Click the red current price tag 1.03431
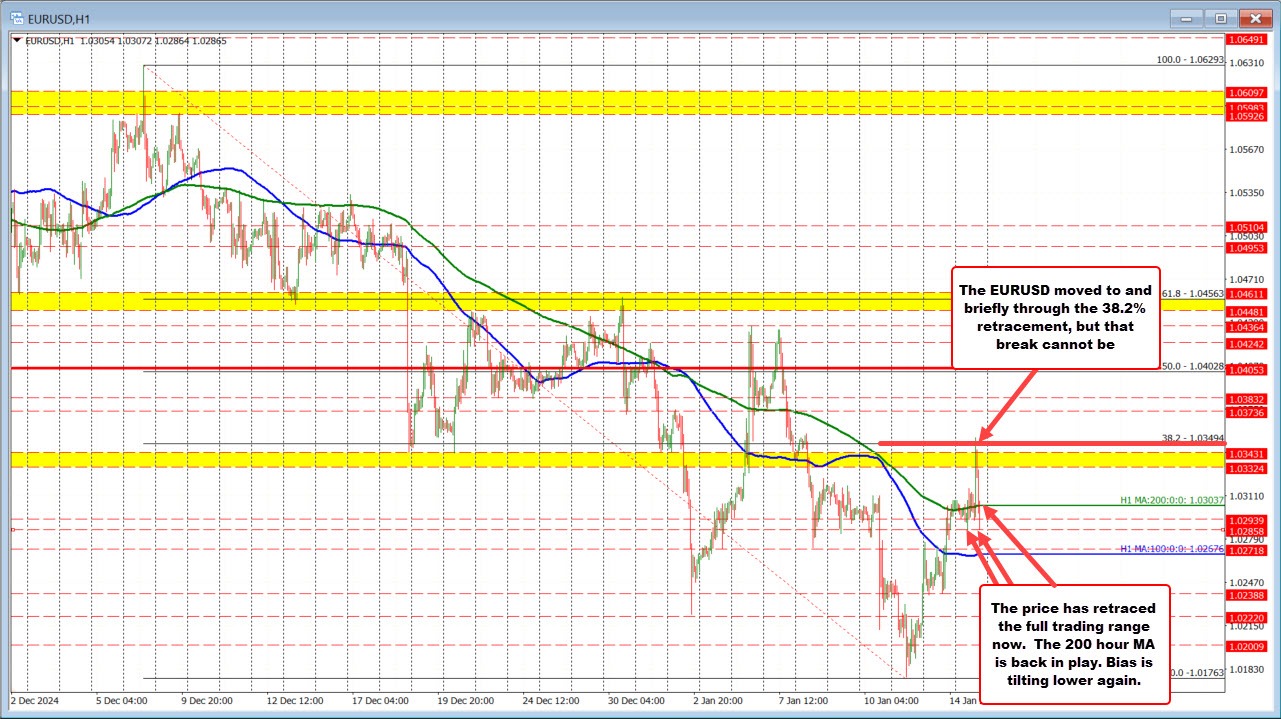This screenshot has width=1281, height=719. point(1248,453)
